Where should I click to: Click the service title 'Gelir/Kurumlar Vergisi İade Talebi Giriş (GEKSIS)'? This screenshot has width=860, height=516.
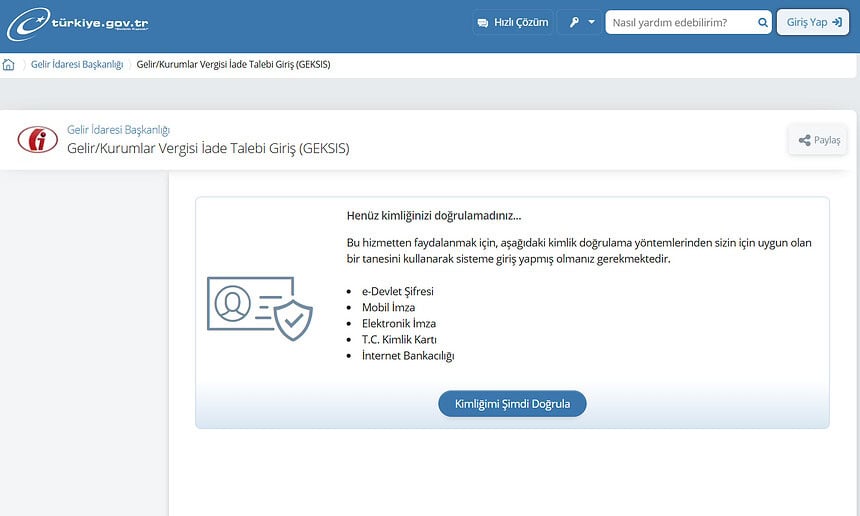coord(208,148)
